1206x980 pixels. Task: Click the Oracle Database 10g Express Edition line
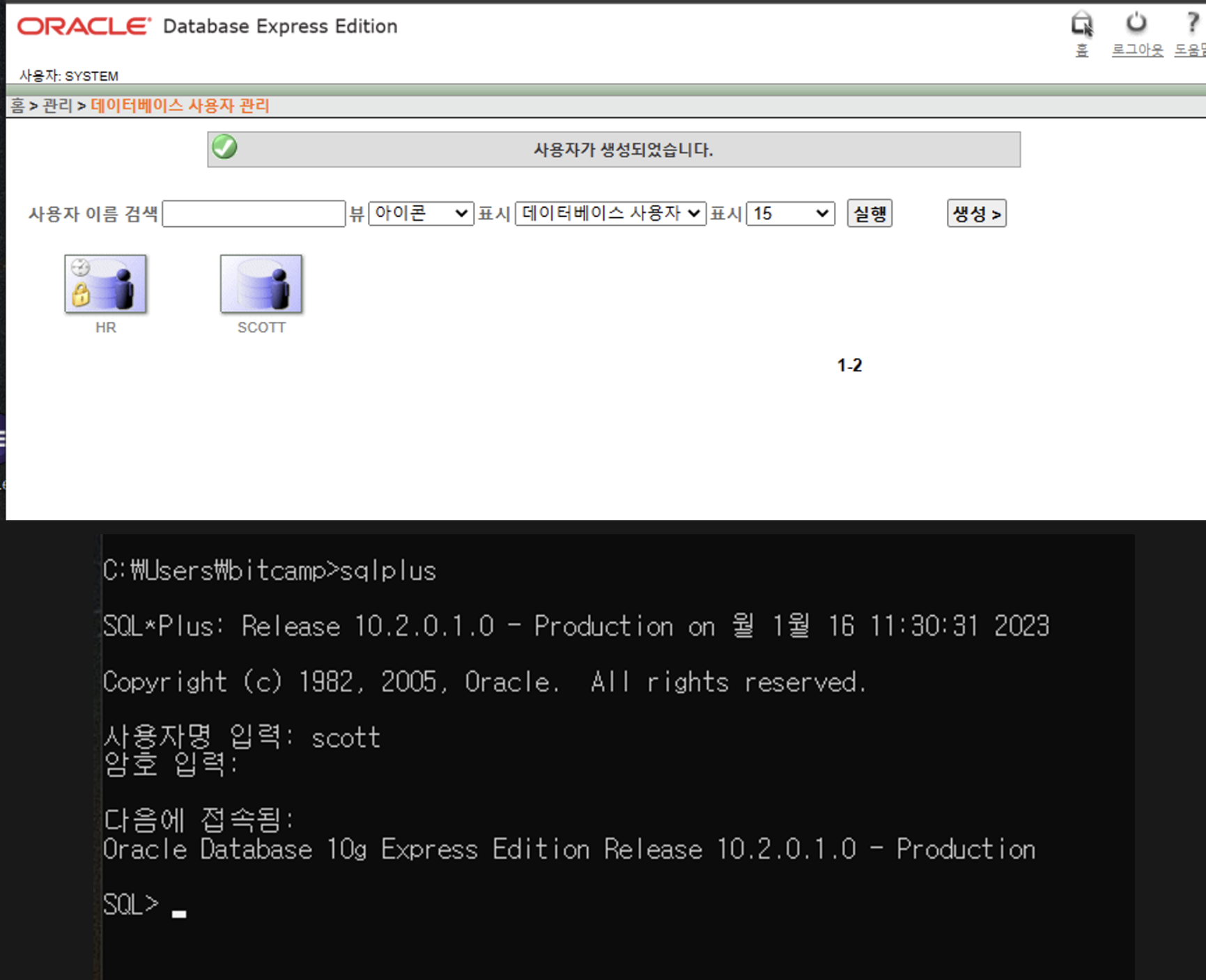[569, 849]
